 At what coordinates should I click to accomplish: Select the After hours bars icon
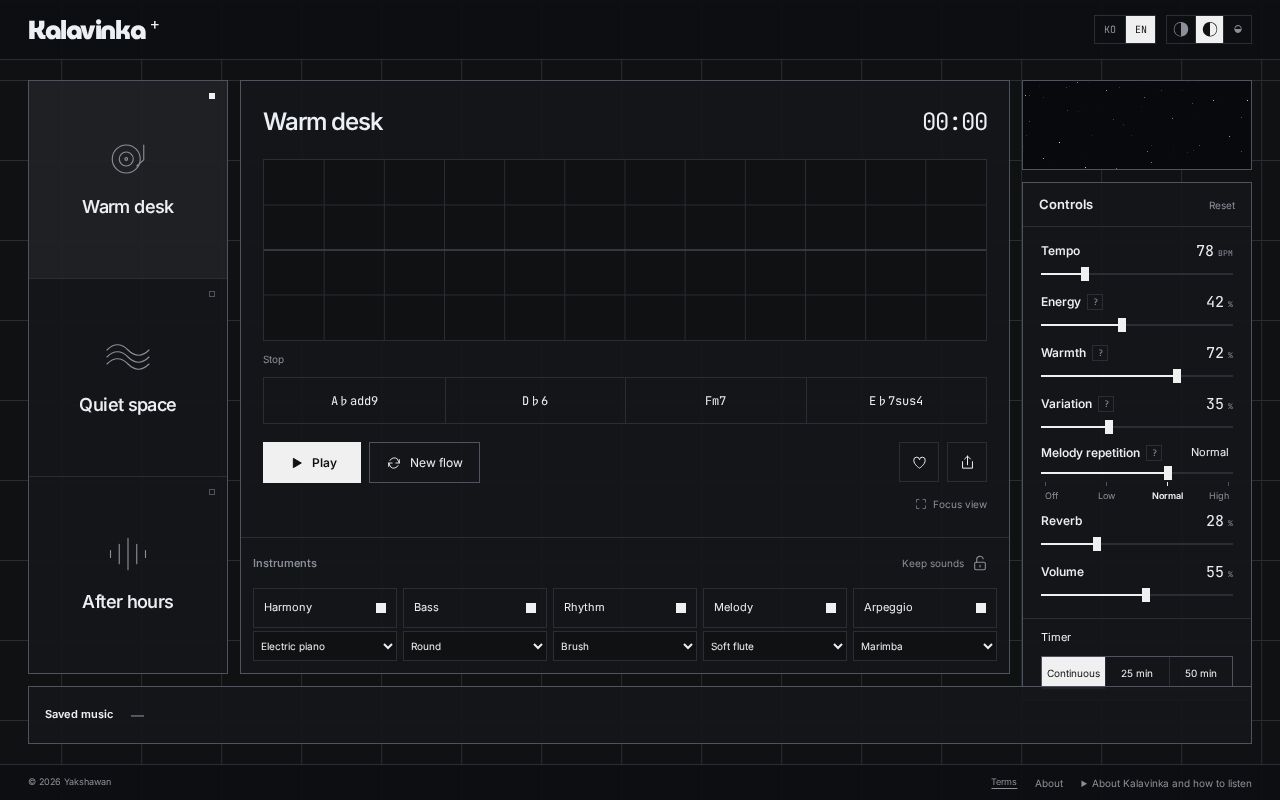(128, 553)
